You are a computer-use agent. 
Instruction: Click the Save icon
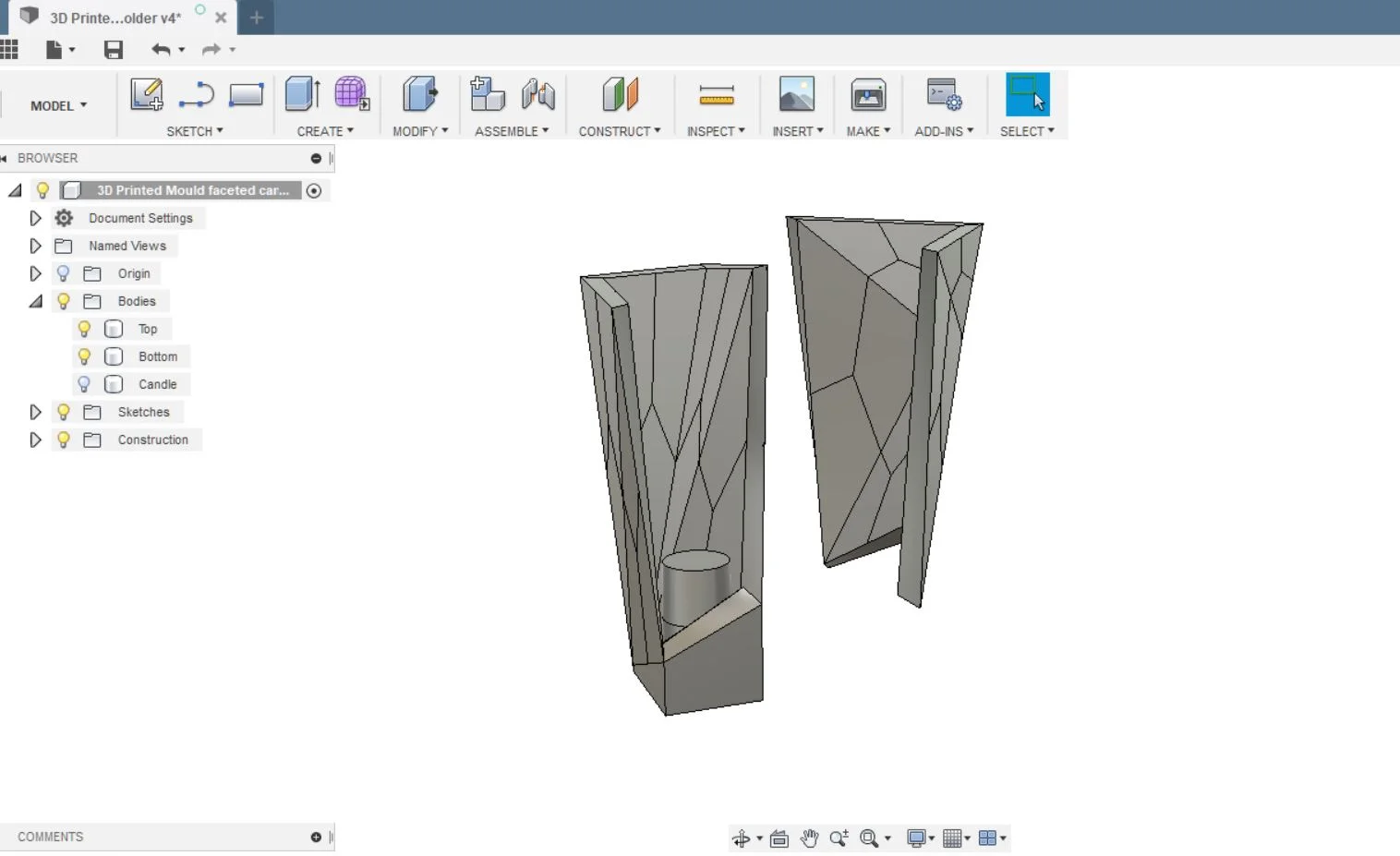(113, 50)
